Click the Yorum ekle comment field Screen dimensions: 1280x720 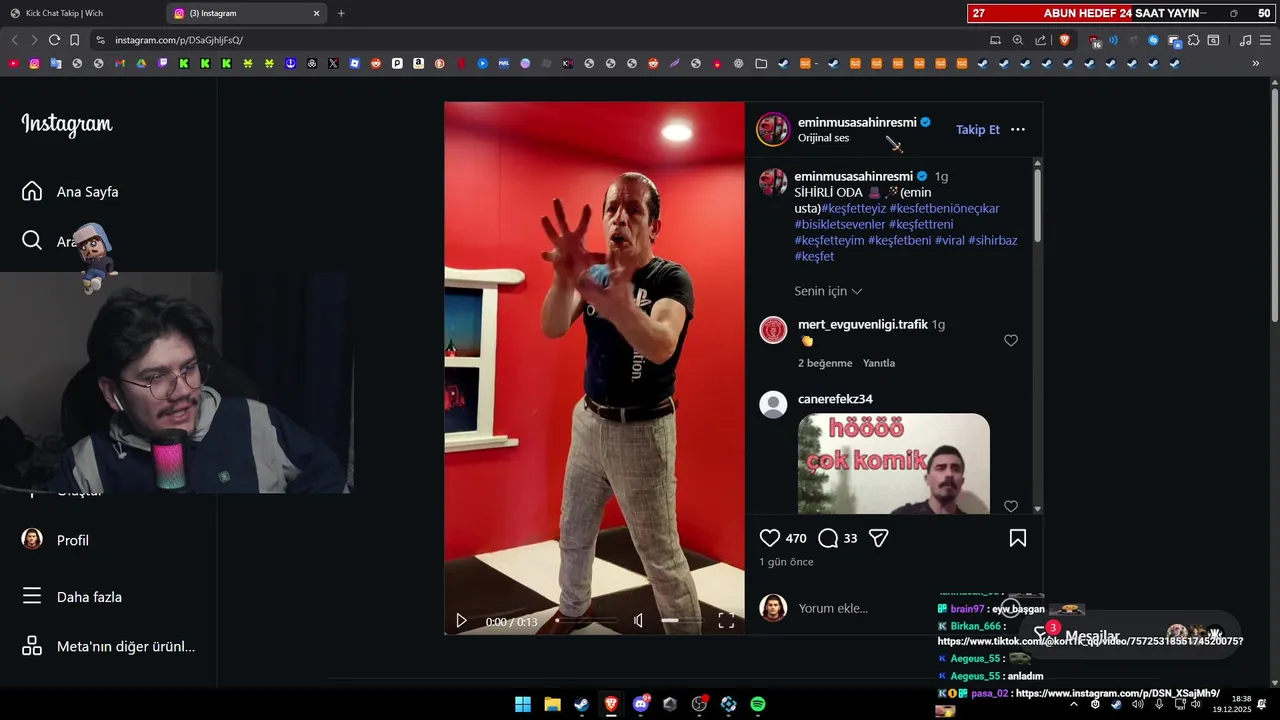point(833,608)
